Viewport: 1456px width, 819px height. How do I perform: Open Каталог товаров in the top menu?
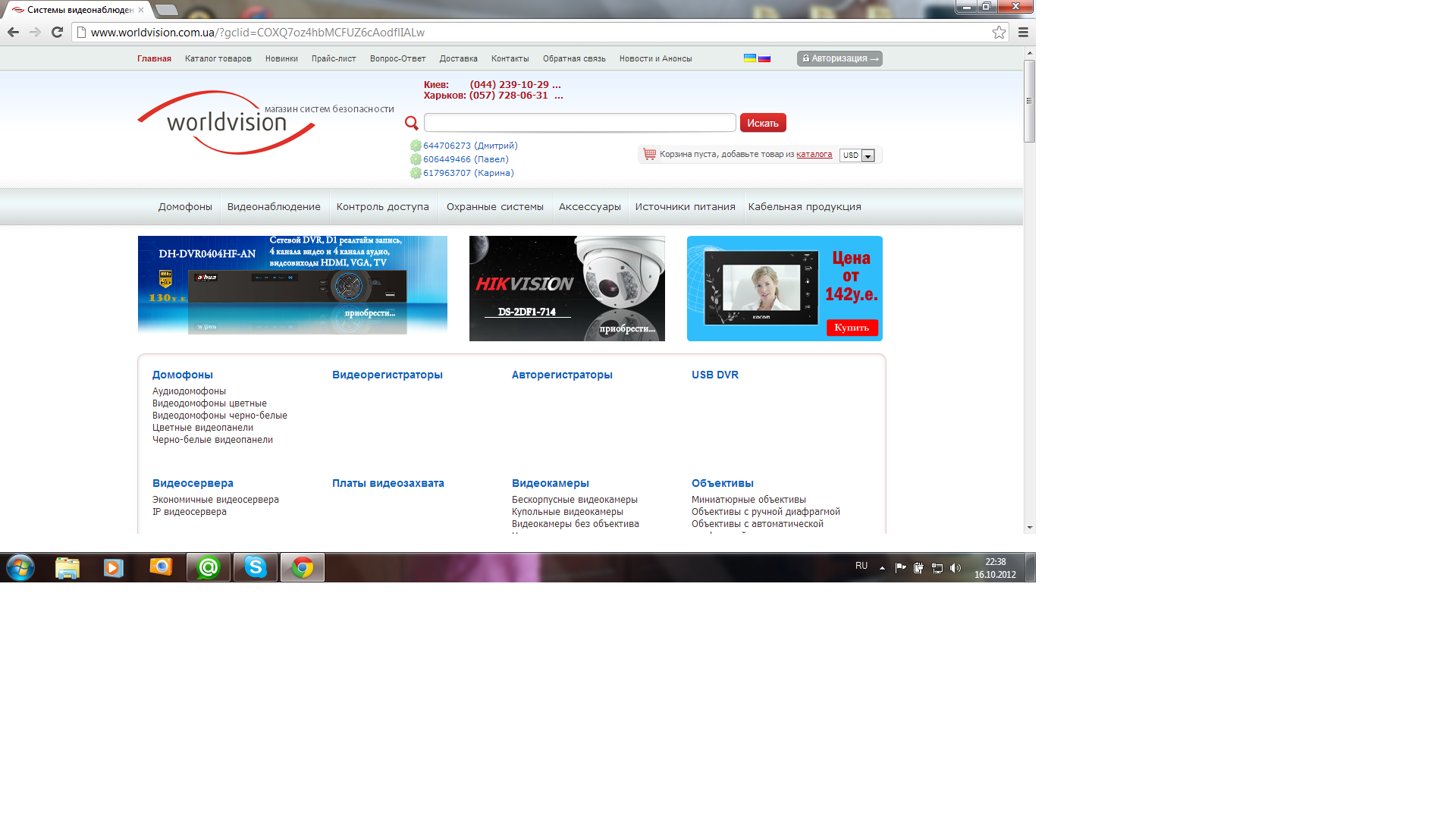[218, 58]
